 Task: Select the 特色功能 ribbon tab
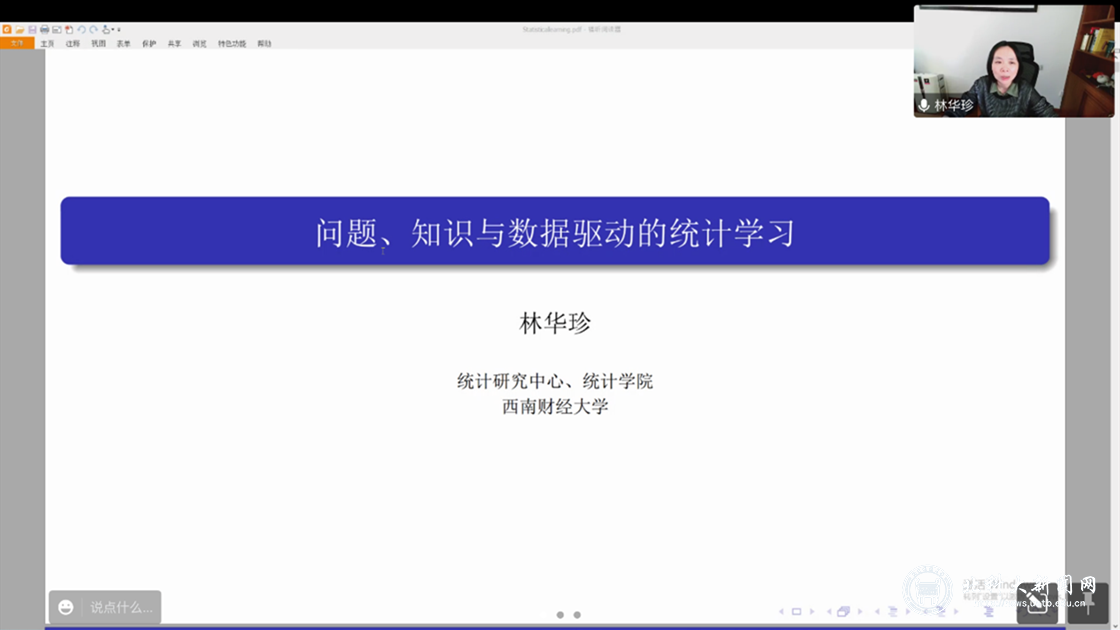click(x=230, y=43)
